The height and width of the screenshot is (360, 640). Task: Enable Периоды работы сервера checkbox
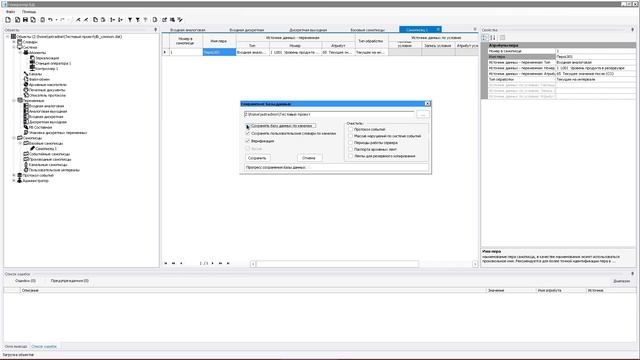pyautogui.click(x=350, y=143)
